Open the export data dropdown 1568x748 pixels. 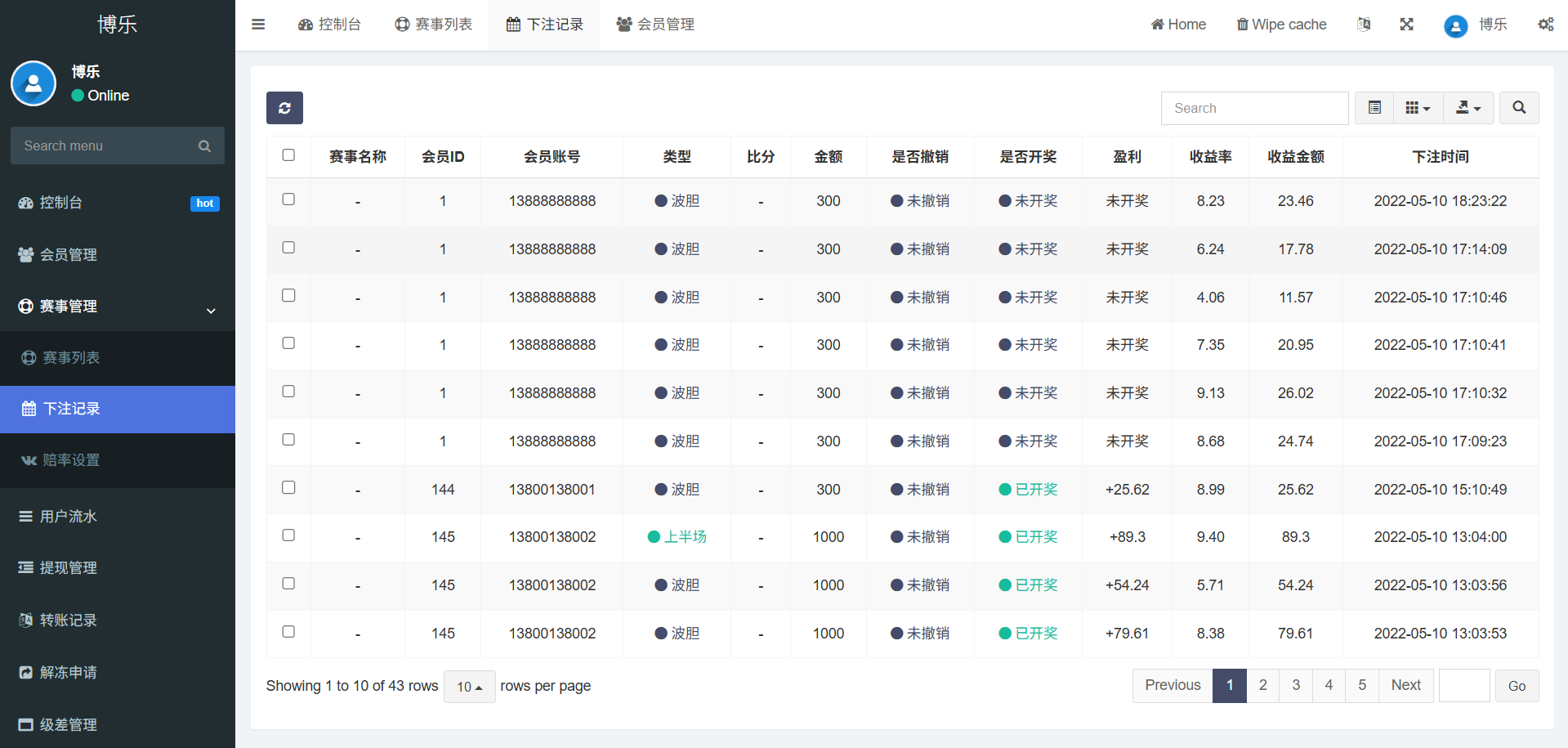[1468, 108]
